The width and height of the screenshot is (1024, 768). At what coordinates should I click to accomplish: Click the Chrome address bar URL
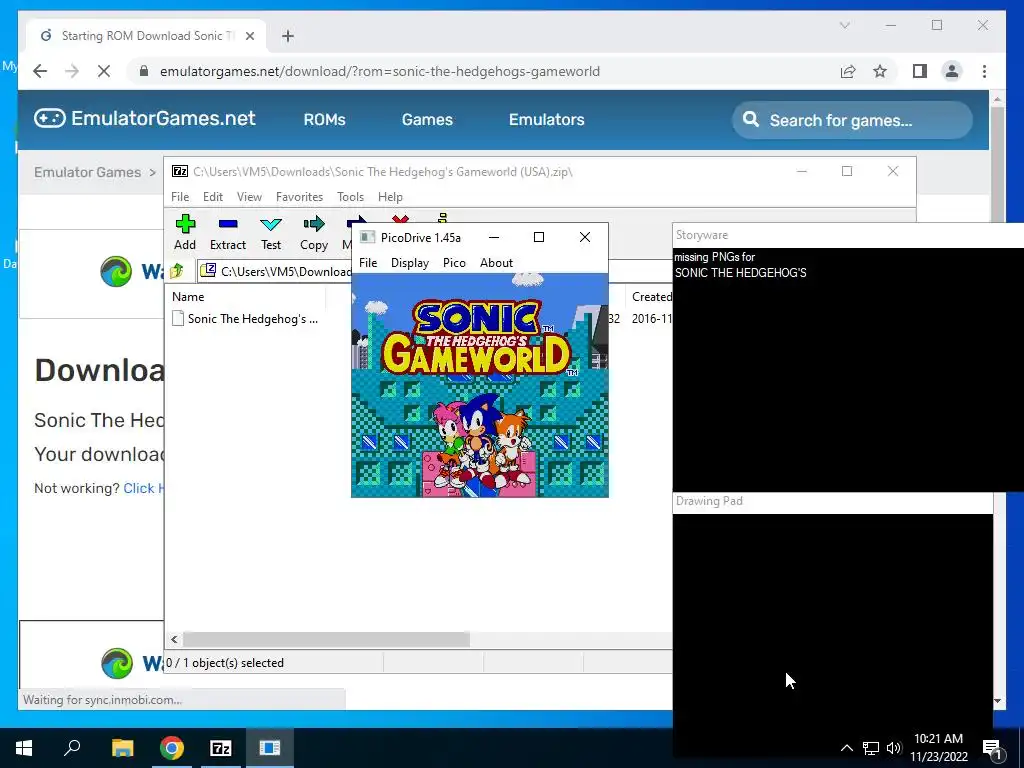tap(380, 71)
